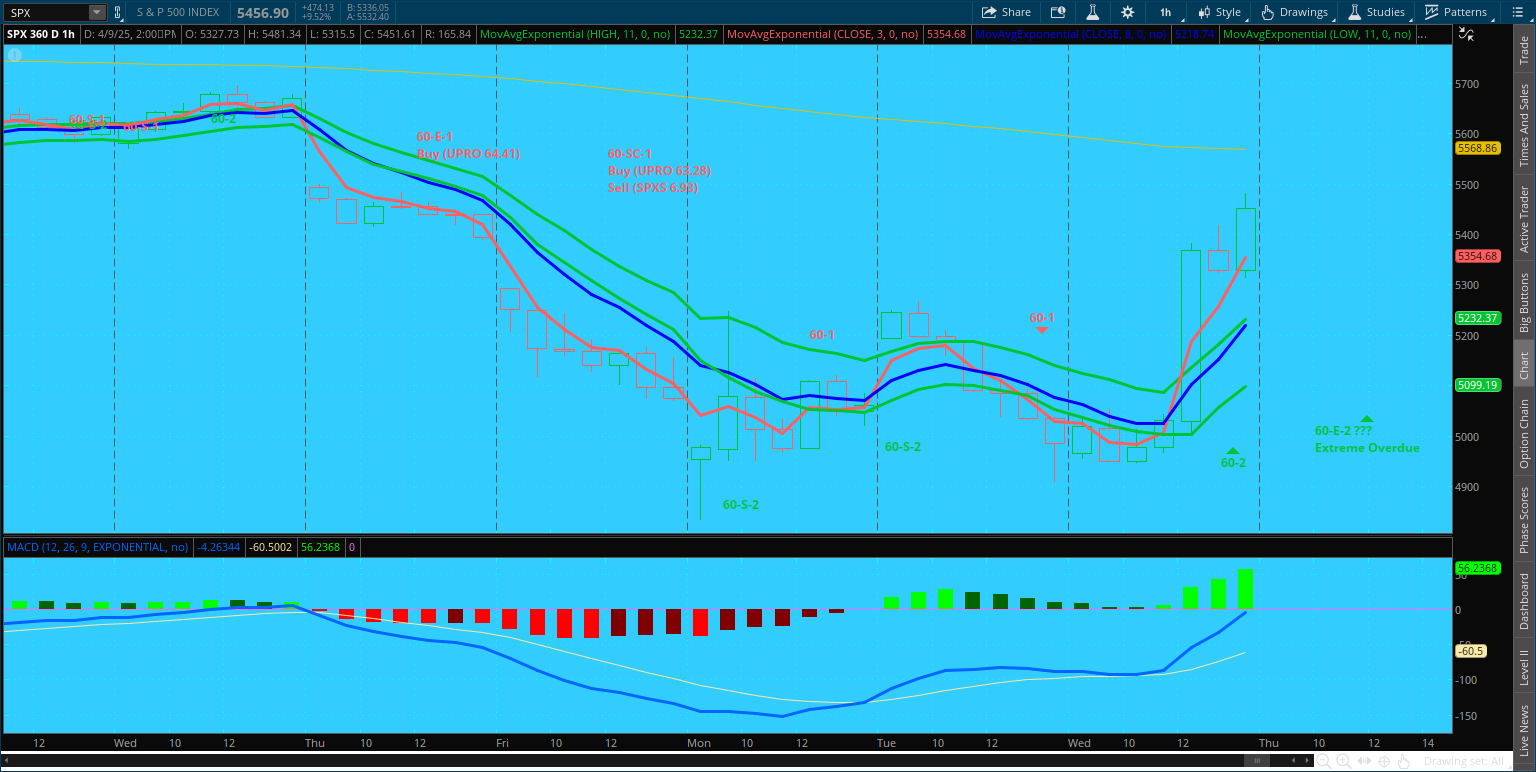
Task: Open the Times And Sales side tab
Action: click(1524, 124)
